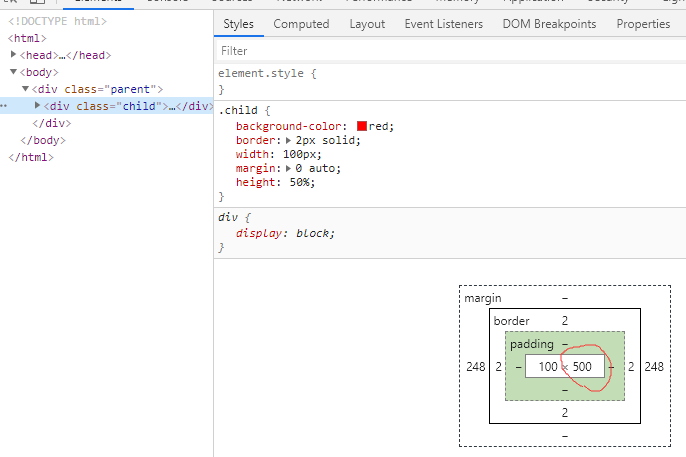Expand the div class child node
The width and height of the screenshot is (686, 457).
38,106
